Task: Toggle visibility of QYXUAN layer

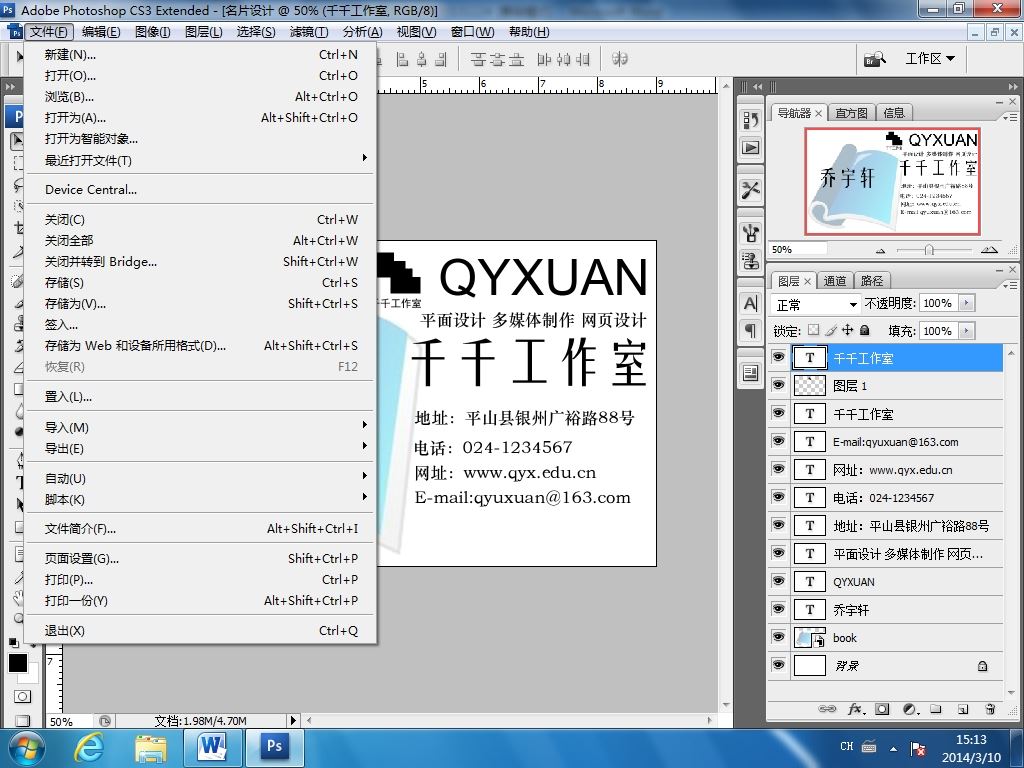Action: tap(778, 581)
